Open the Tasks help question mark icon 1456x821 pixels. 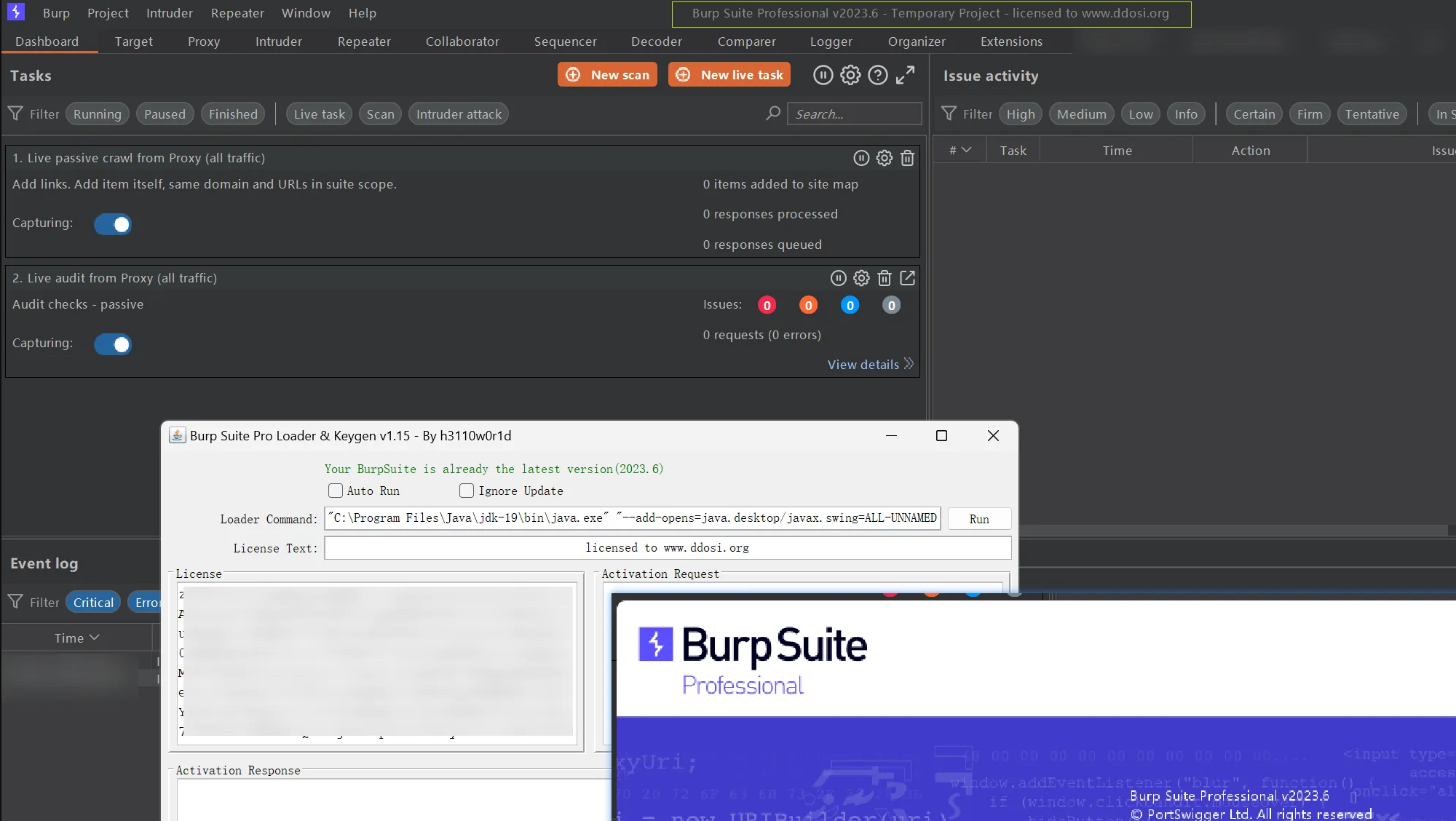878,75
